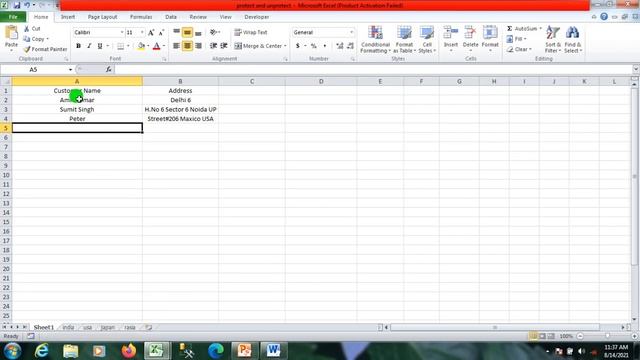Apply Percent Style format
Screen dimensions: 640x360
point(313,46)
